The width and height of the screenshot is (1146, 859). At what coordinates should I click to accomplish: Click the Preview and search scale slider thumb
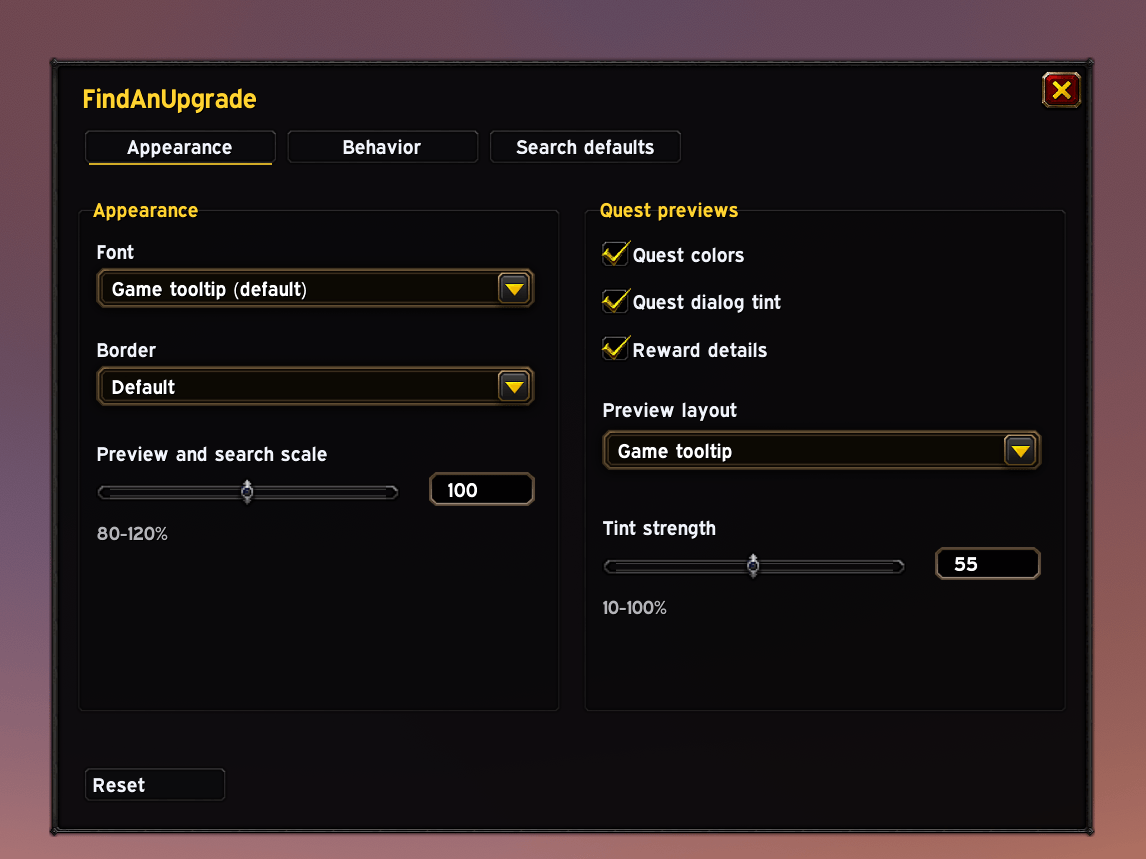[x=247, y=492]
